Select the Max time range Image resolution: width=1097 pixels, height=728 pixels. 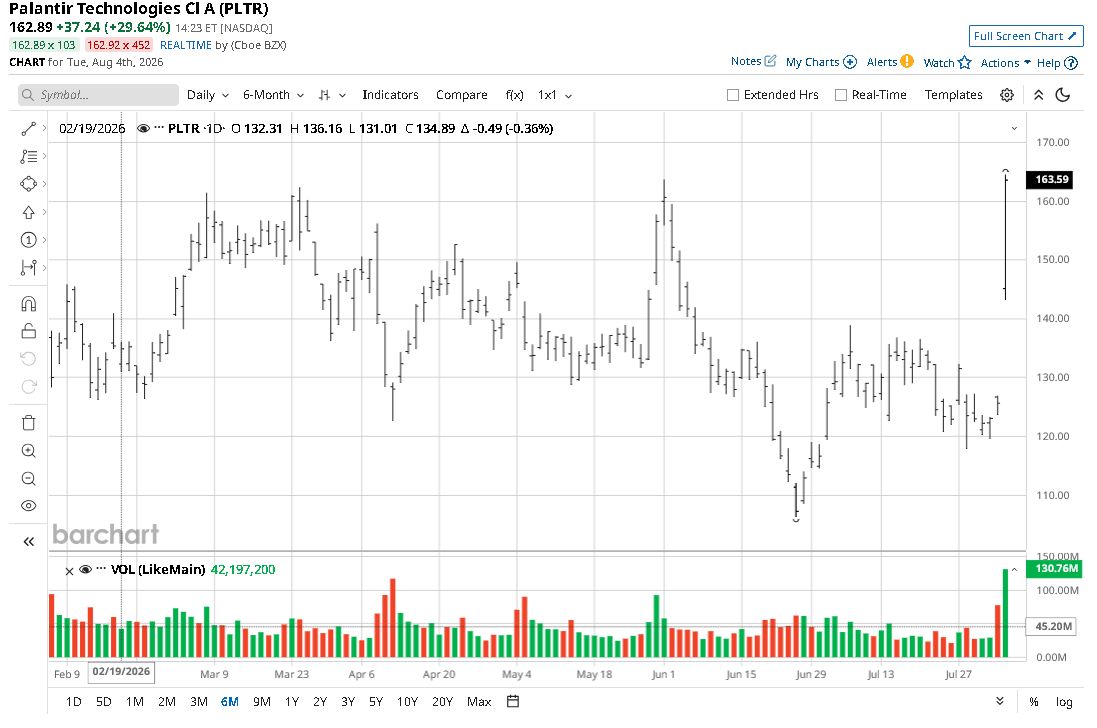[x=479, y=701]
